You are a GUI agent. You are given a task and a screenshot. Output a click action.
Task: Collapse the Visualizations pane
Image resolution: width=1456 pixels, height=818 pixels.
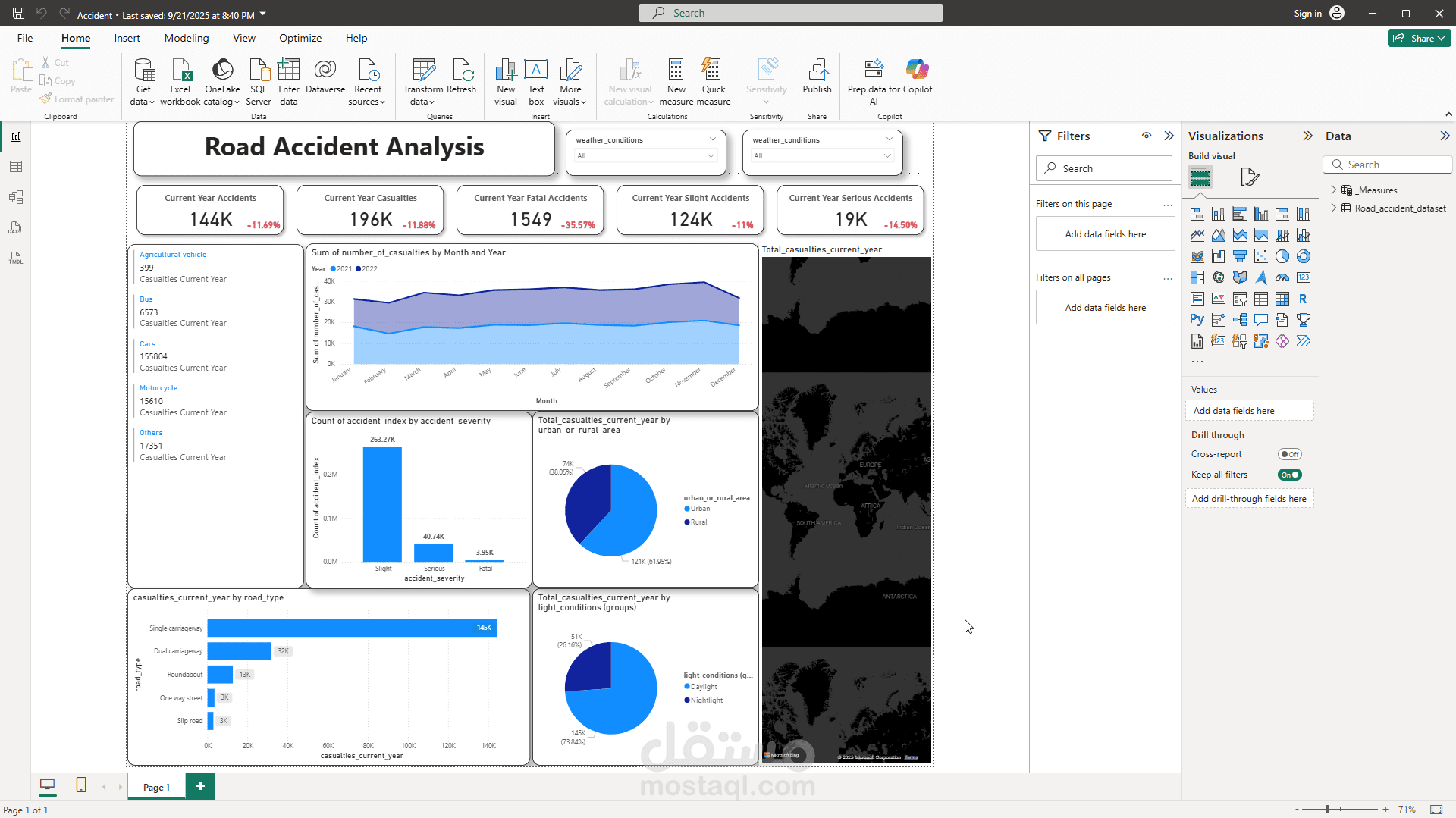click(1307, 136)
